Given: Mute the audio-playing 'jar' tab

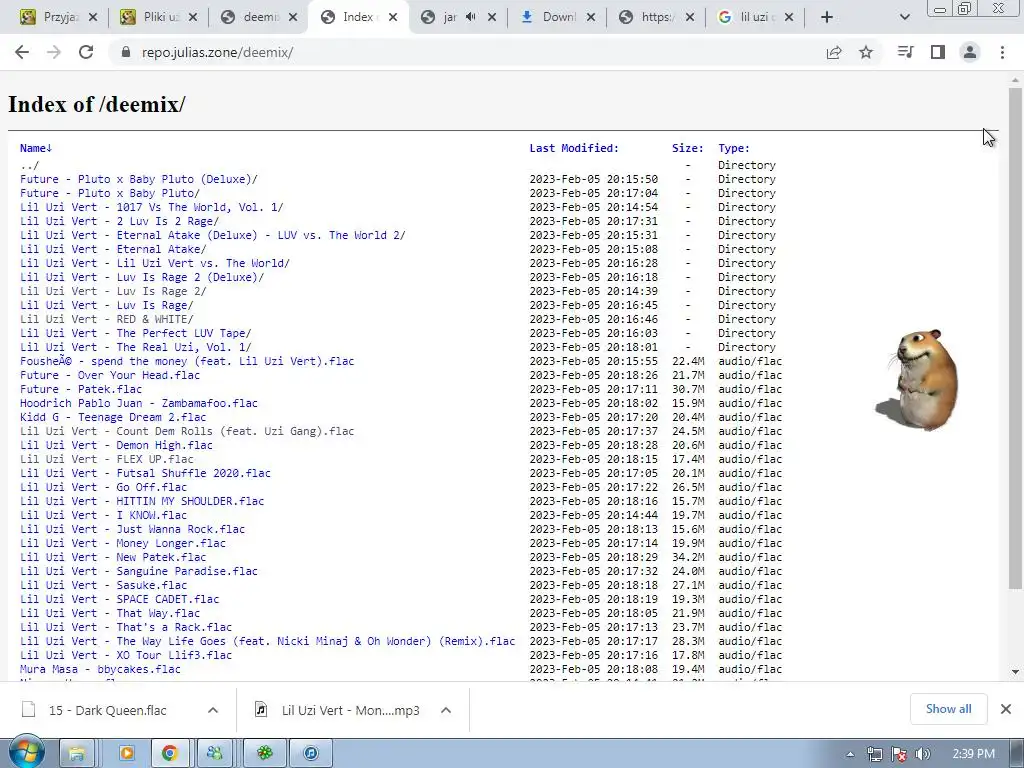Looking at the screenshot, I should (471, 17).
